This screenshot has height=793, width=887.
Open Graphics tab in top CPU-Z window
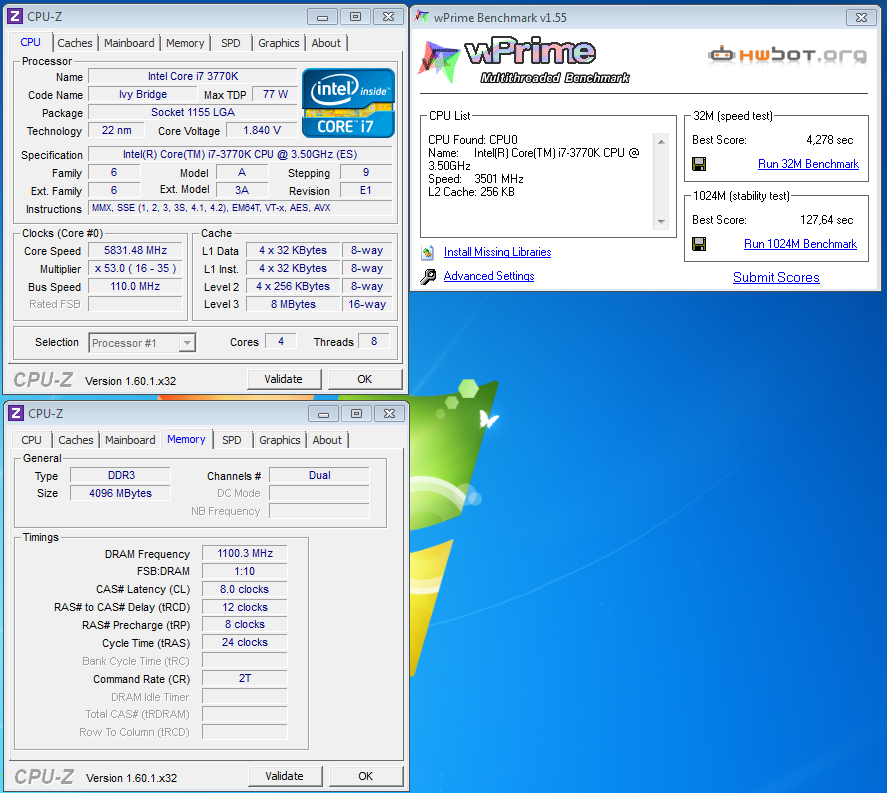click(279, 43)
